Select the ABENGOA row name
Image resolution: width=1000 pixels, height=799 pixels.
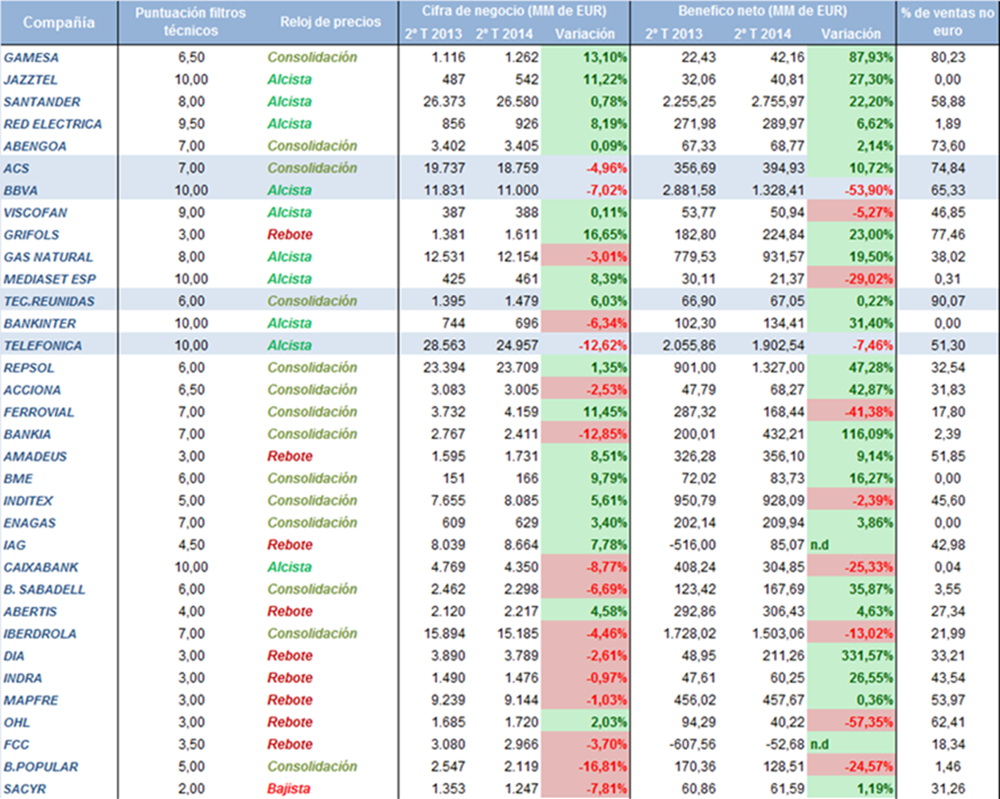35,146
